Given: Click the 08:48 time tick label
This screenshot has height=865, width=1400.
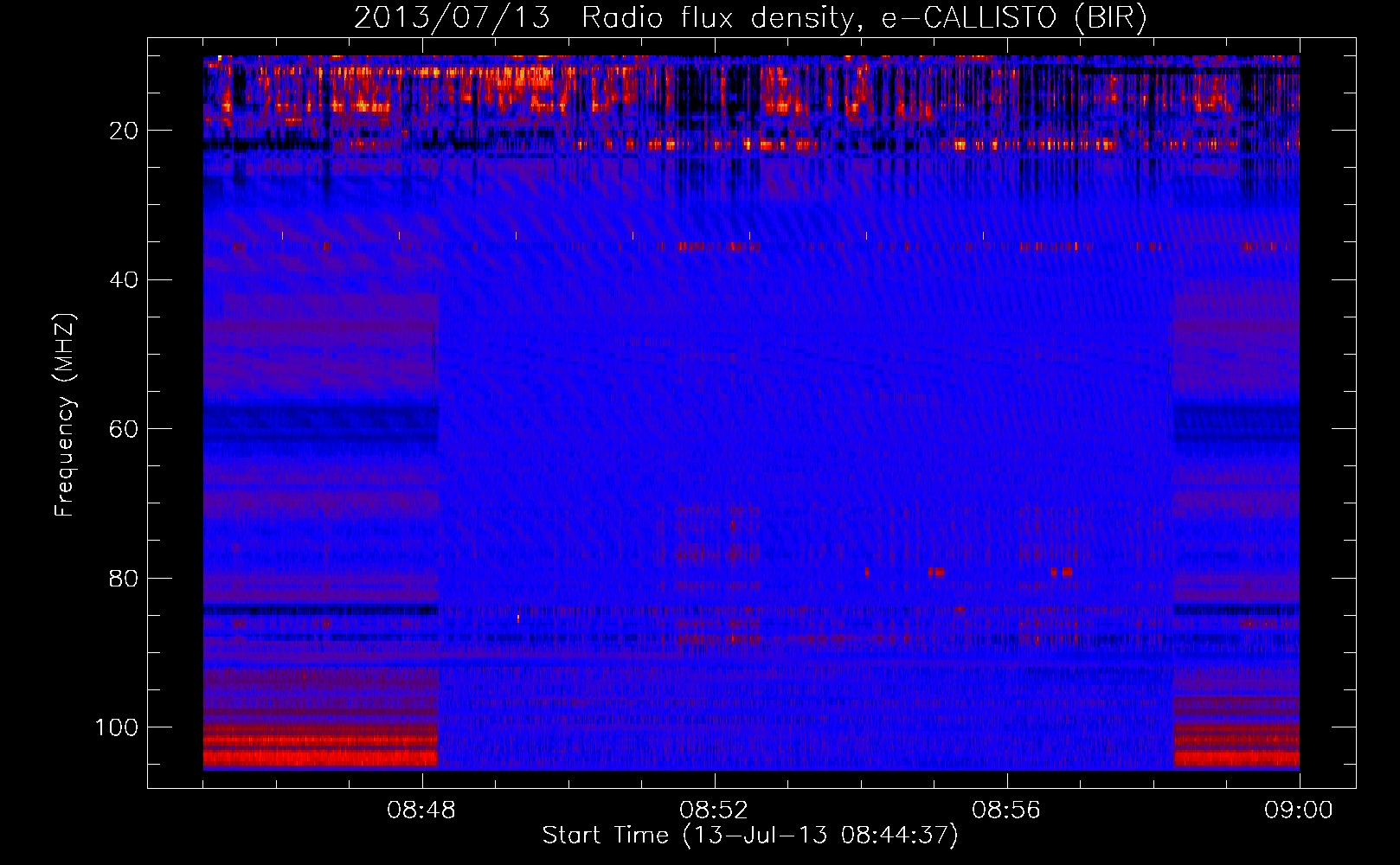Looking at the screenshot, I should 421,811.
